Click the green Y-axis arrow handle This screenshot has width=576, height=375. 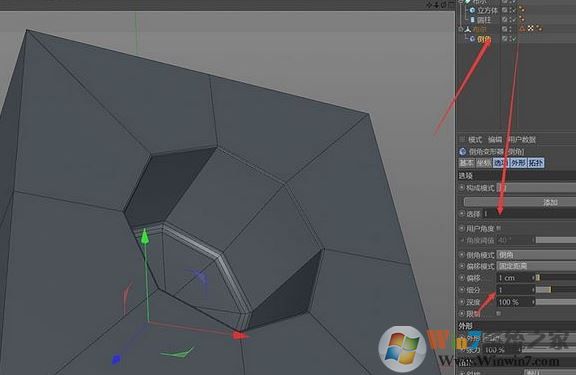point(145,236)
